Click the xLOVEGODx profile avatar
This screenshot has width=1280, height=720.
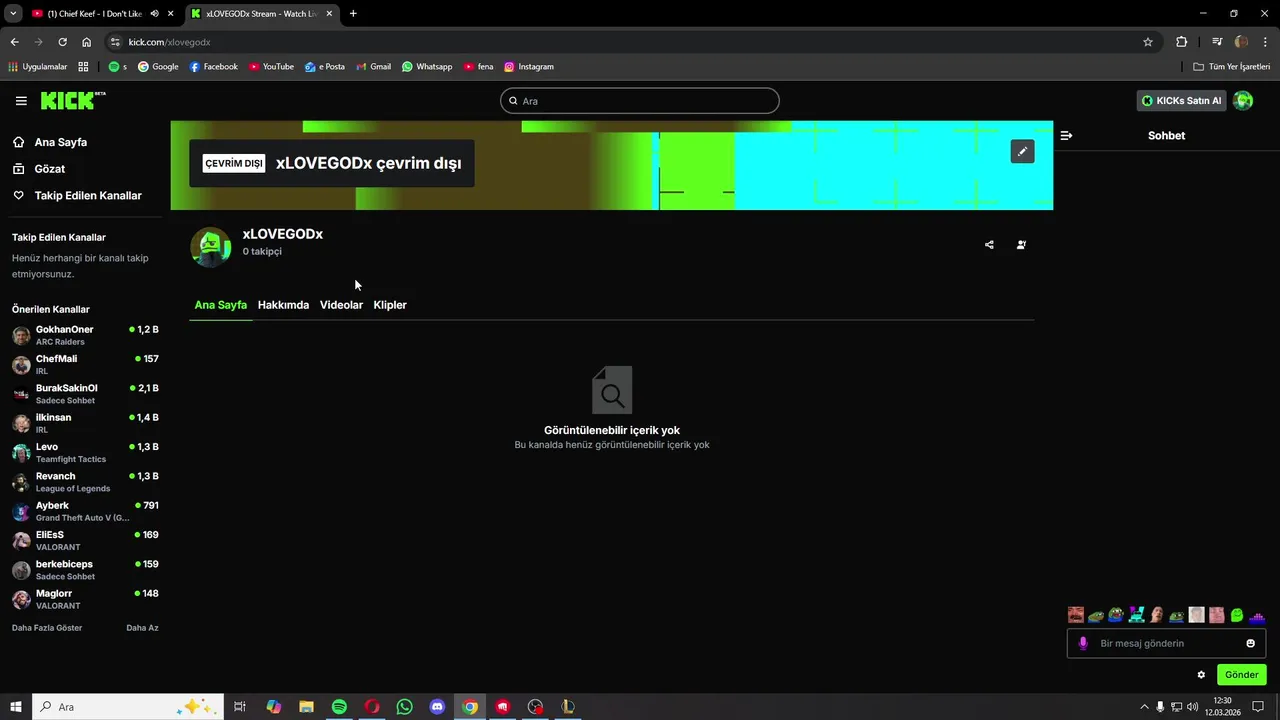pos(211,247)
